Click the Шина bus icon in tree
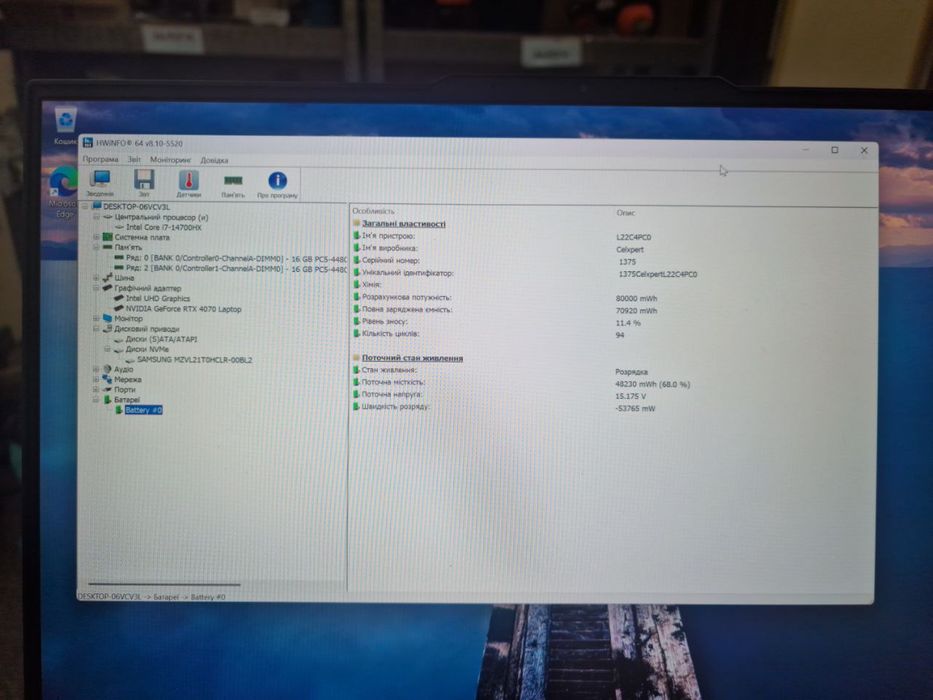This screenshot has width=933, height=700. click(x=108, y=277)
